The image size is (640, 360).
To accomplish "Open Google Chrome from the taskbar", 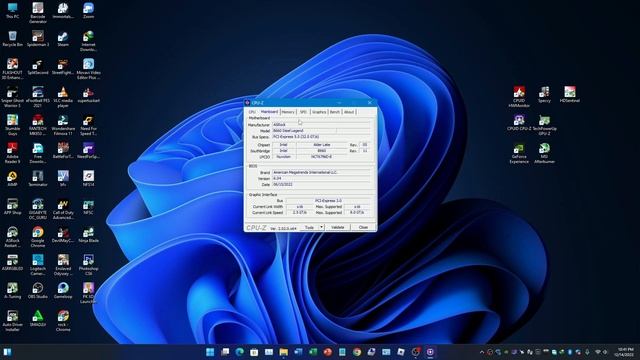I will pos(357,352).
